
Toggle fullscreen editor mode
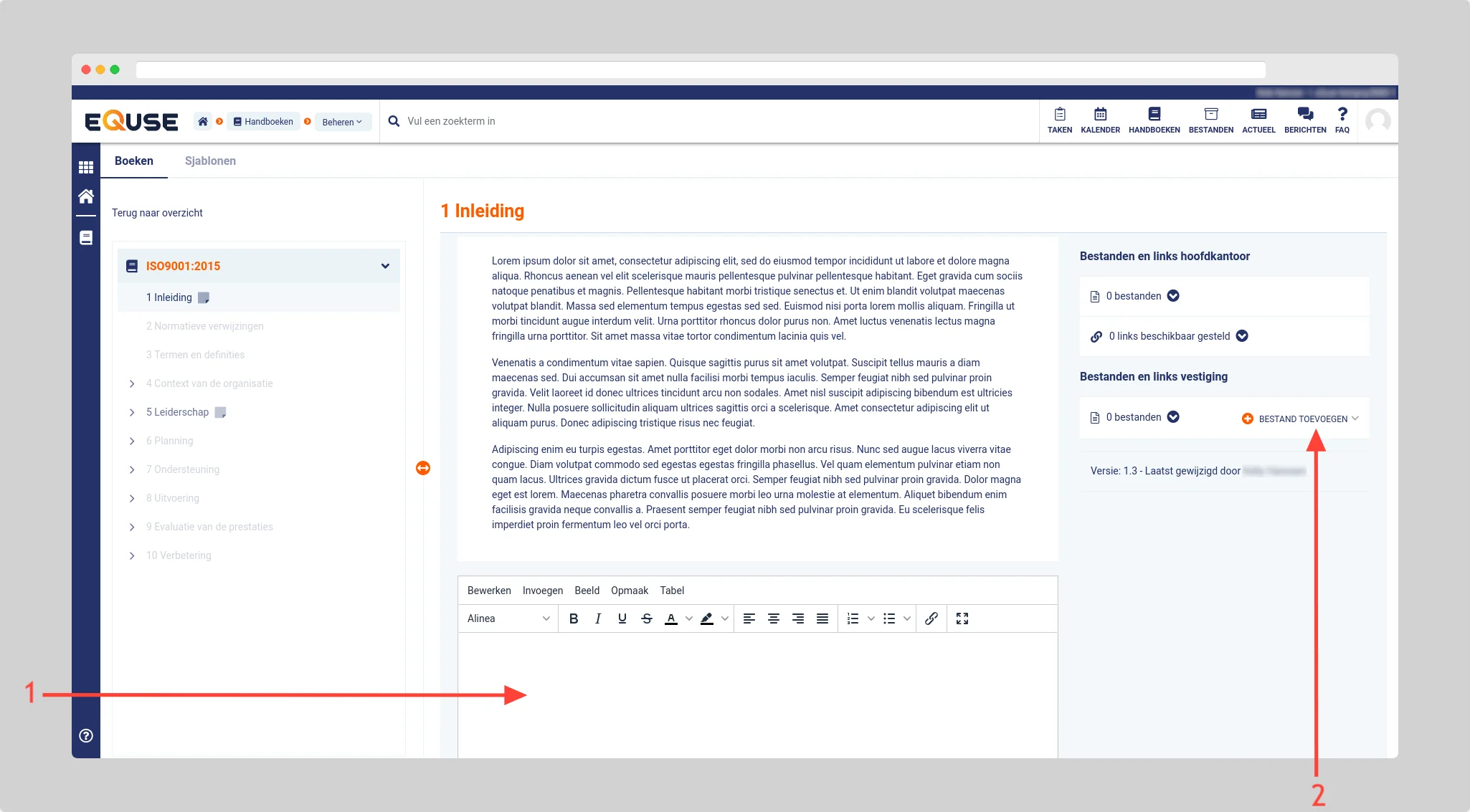point(962,618)
